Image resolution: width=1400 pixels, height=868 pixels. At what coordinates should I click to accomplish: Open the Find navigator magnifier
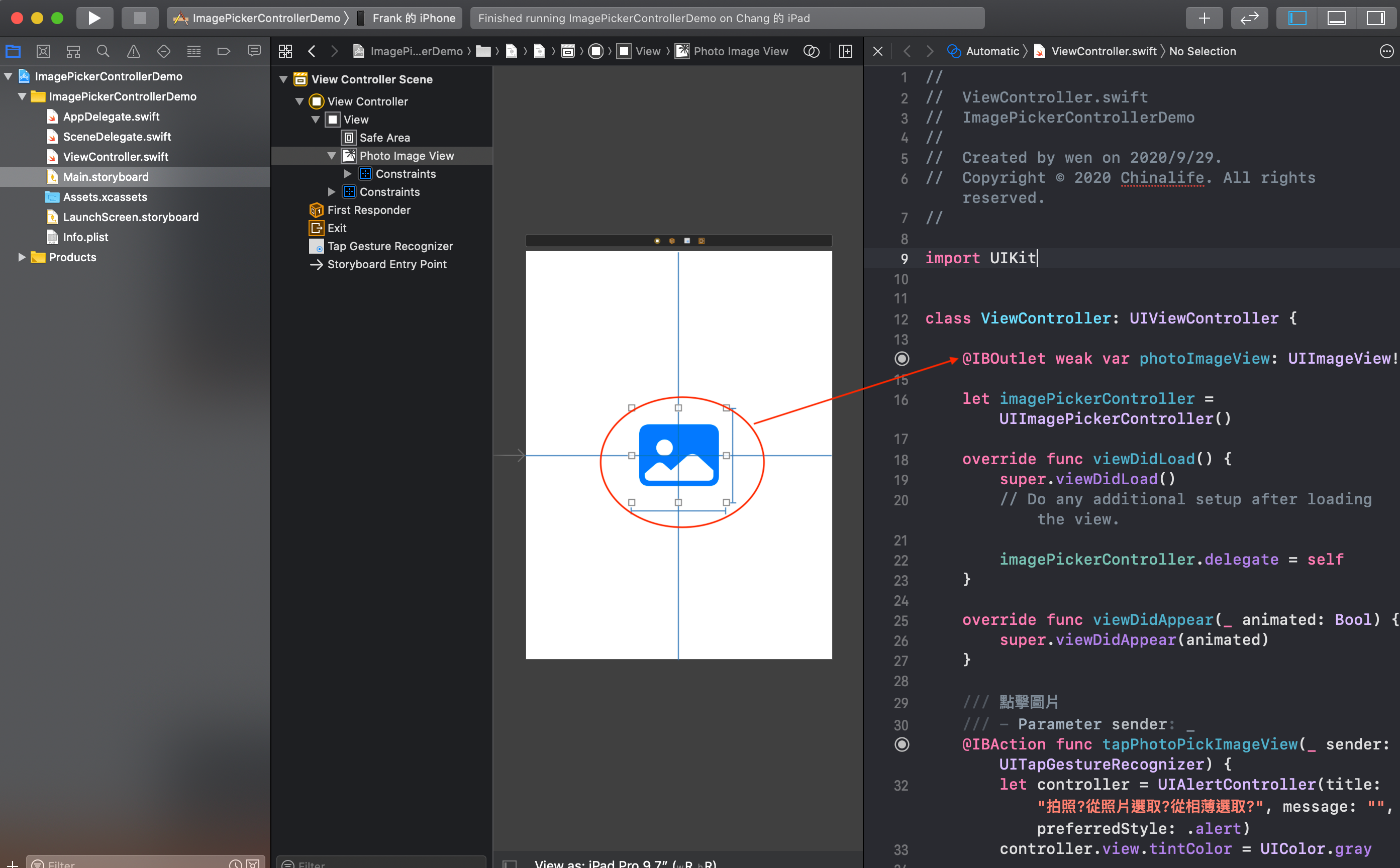(x=103, y=51)
